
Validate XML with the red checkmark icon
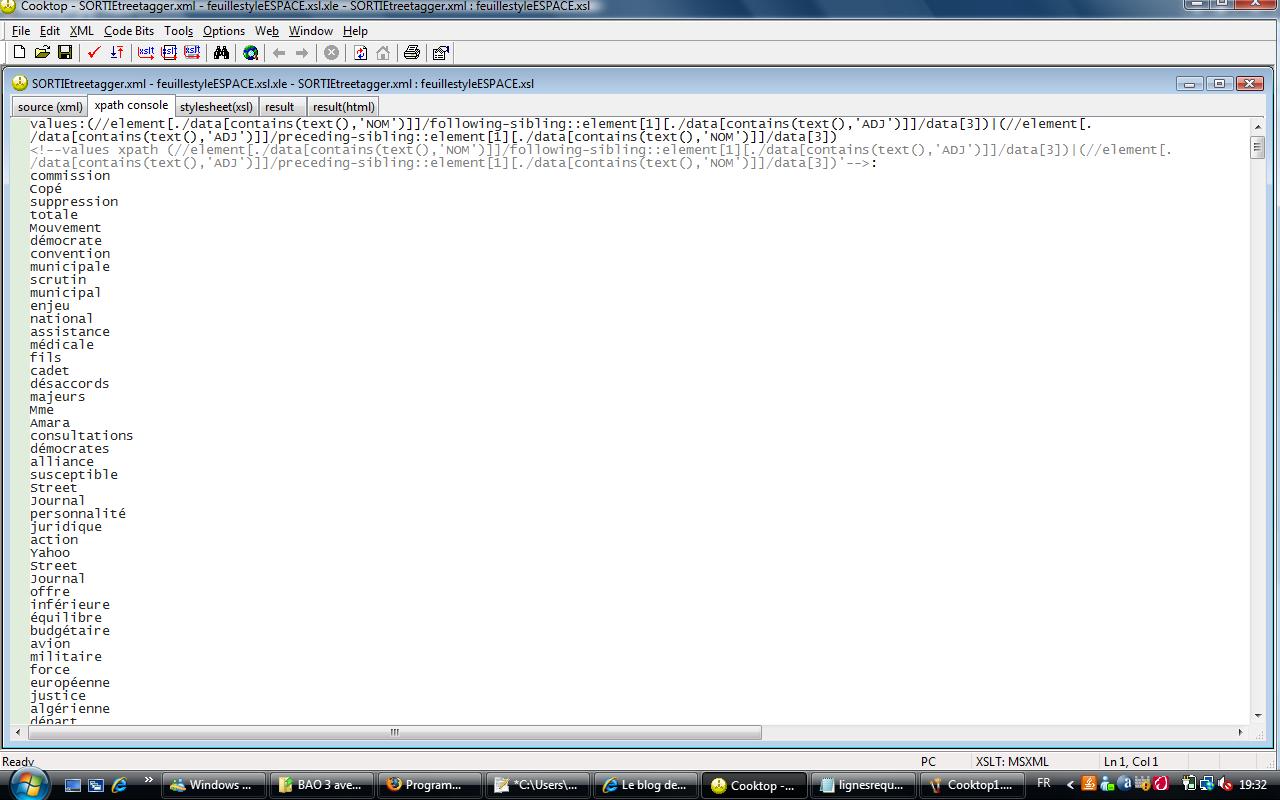point(94,53)
